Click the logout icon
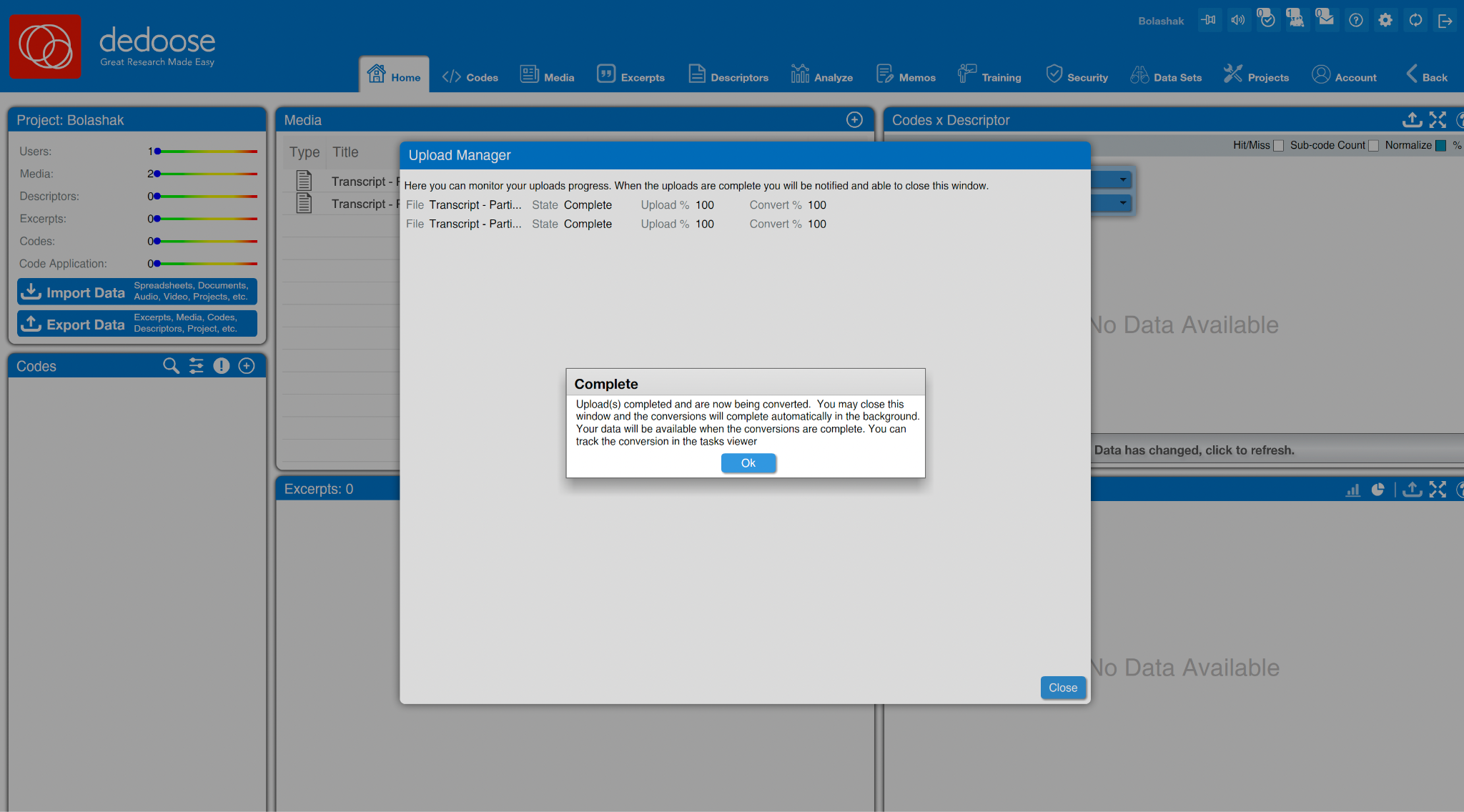1464x812 pixels. tap(1445, 21)
